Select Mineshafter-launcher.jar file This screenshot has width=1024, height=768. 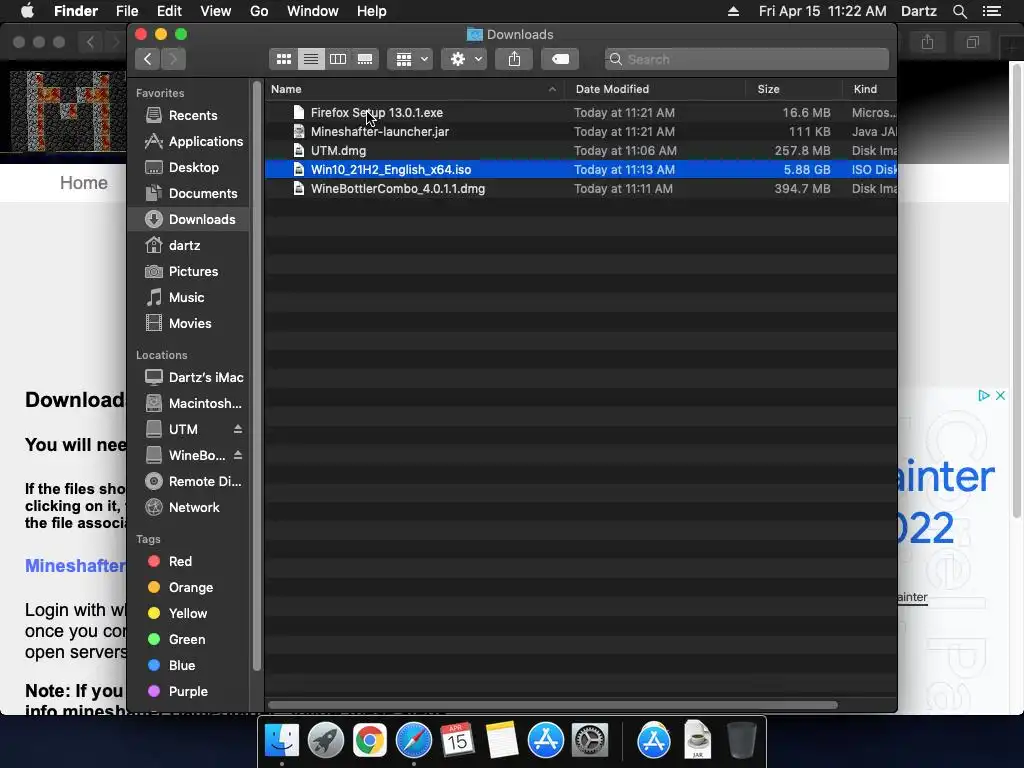click(x=581, y=132)
